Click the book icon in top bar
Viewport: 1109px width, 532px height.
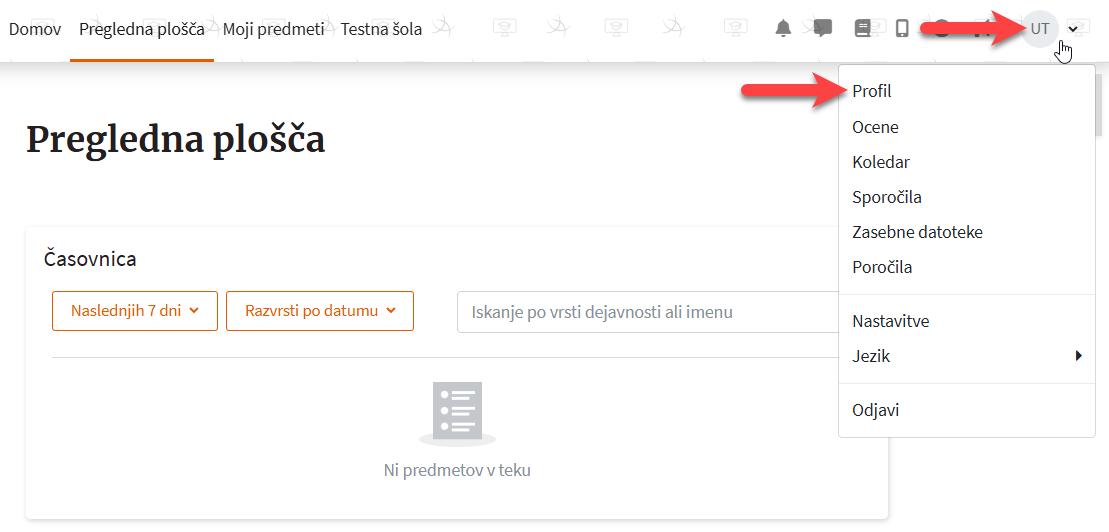coord(862,29)
